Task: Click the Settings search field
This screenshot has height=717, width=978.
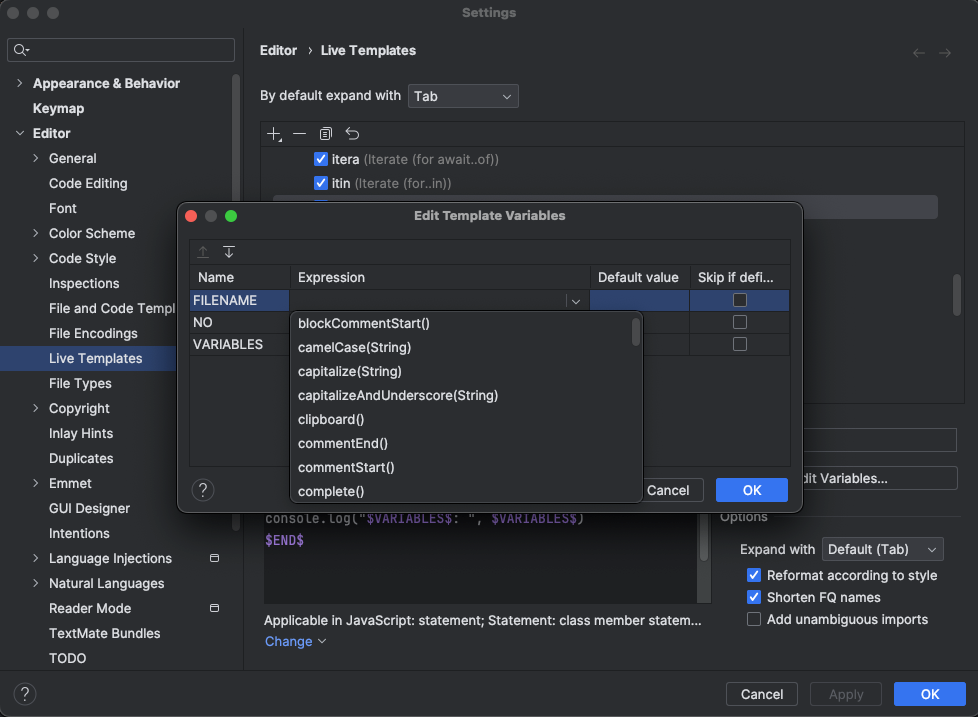Action: point(122,50)
